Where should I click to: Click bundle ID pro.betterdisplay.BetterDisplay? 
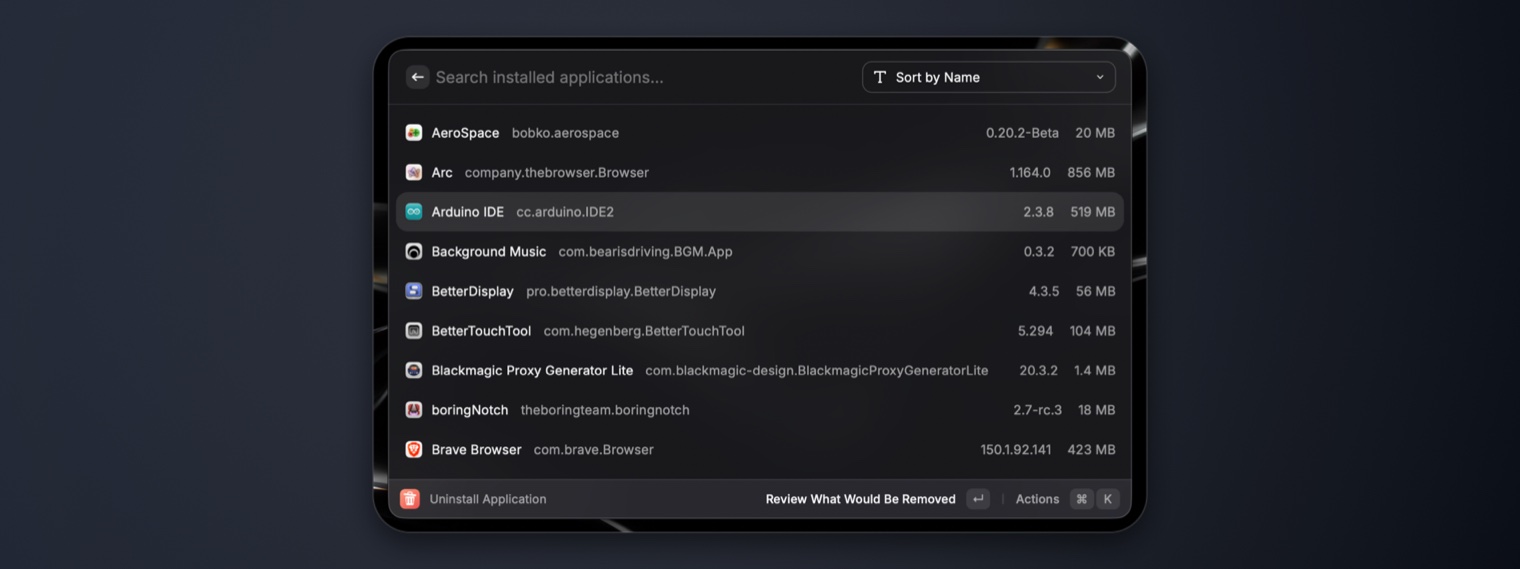pyautogui.click(x=621, y=291)
